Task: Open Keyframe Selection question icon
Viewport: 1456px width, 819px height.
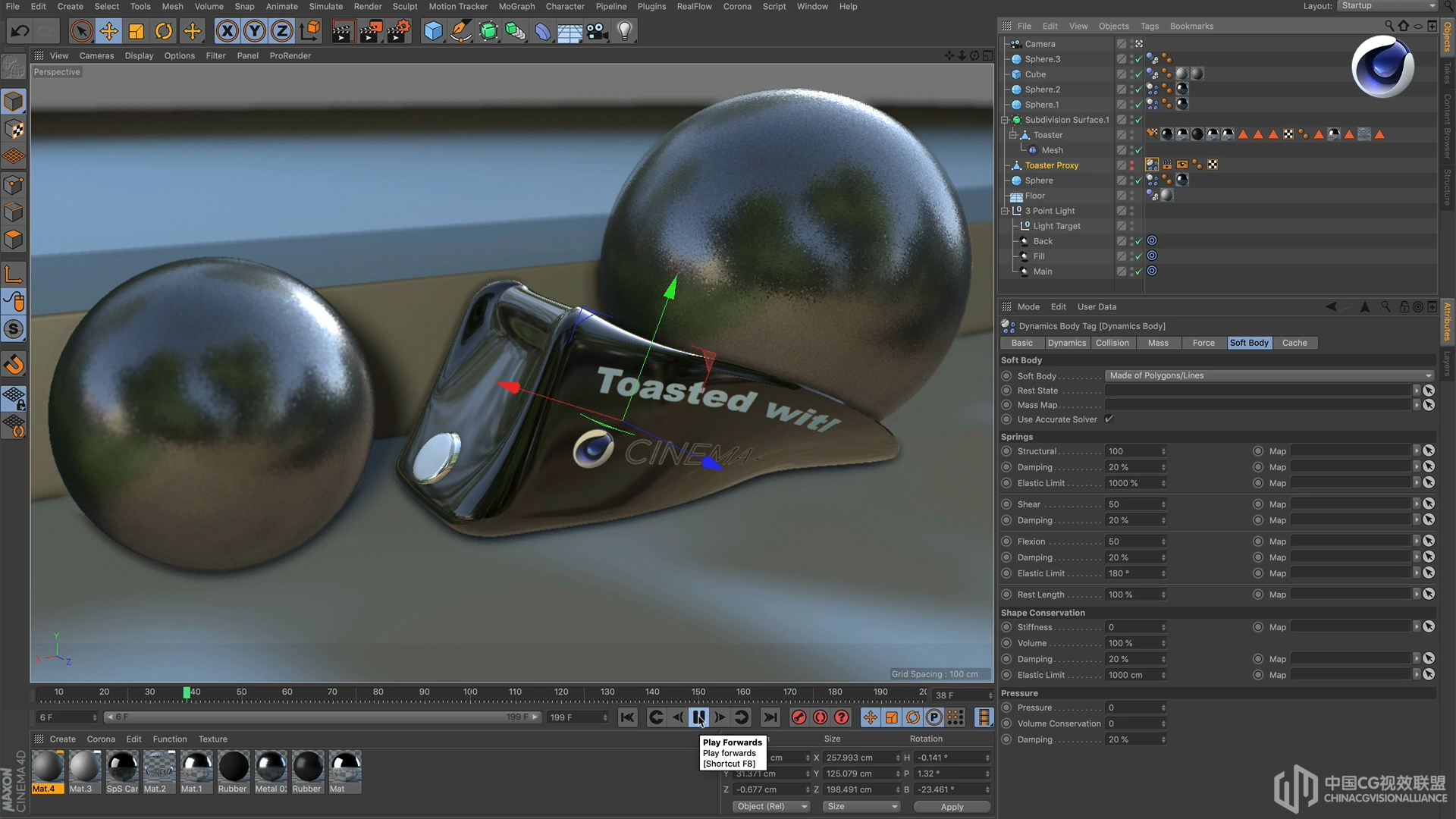Action: [841, 717]
